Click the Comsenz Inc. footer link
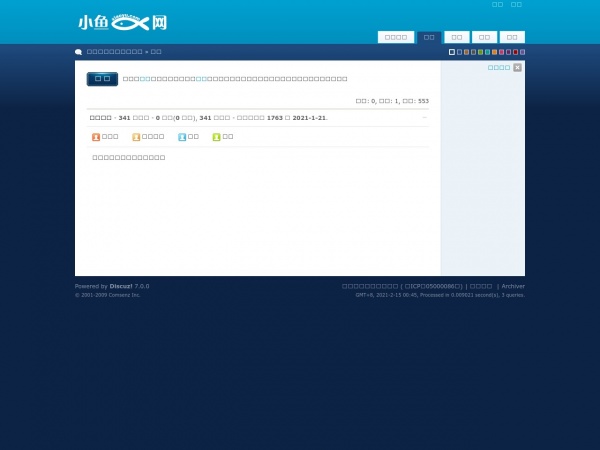The width and height of the screenshot is (600, 450). [125, 295]
